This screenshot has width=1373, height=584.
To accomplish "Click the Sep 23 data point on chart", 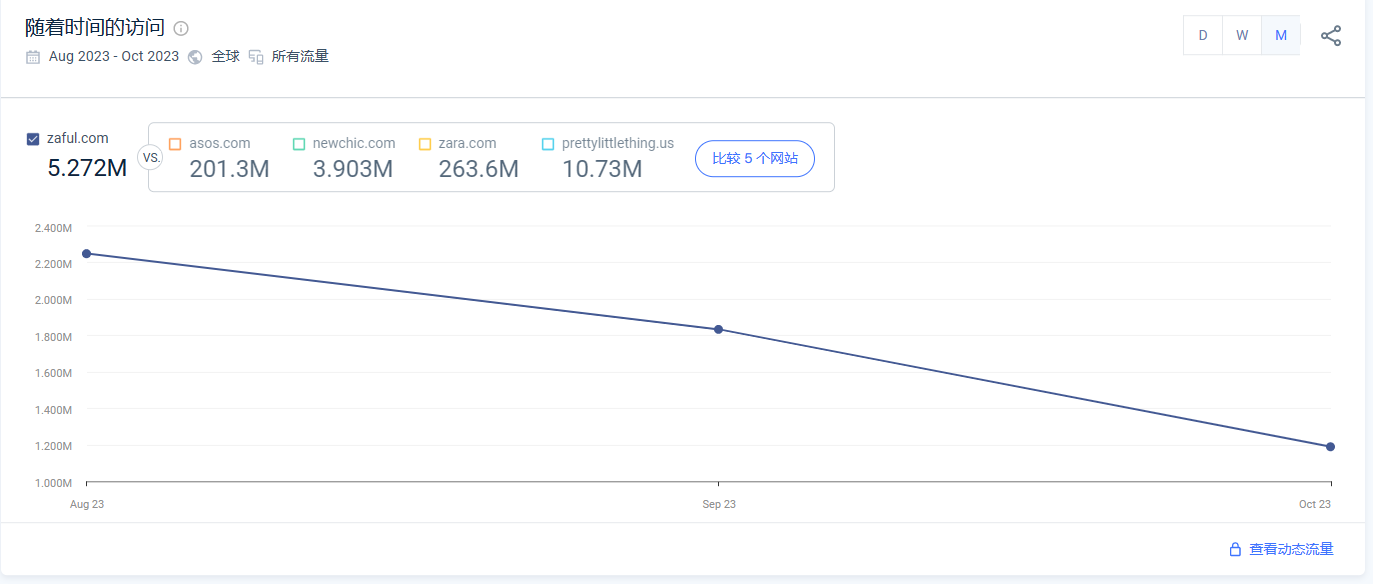I will tap(718, 329).
